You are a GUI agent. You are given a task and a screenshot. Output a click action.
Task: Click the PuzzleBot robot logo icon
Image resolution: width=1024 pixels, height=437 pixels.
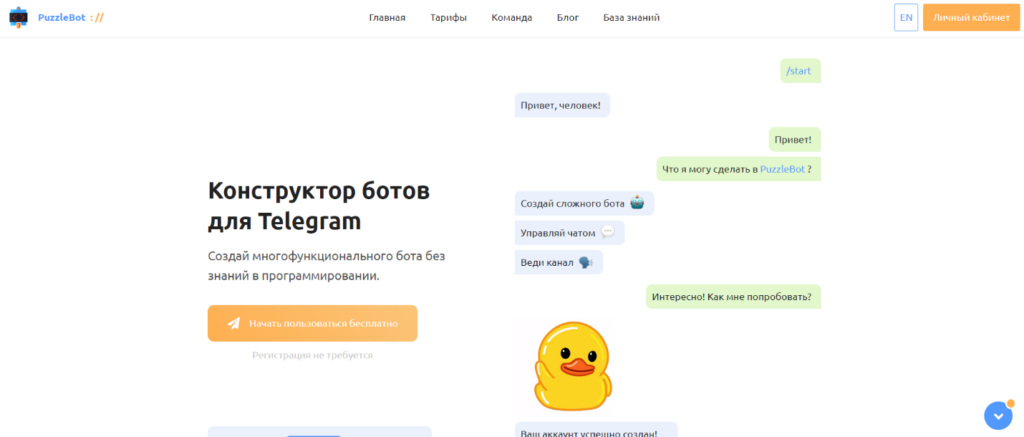[18, 18]
